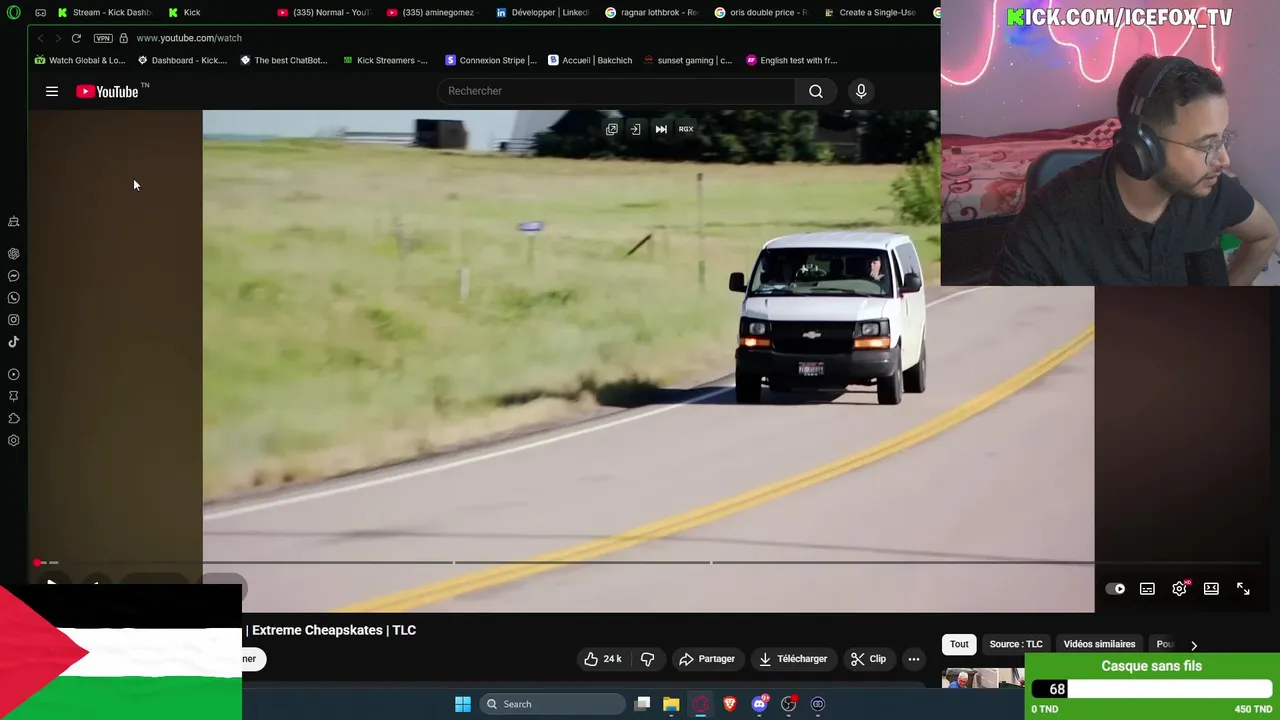Switch to the Kick browser tab
This screenshot has width=1280, height=720.
185,12
